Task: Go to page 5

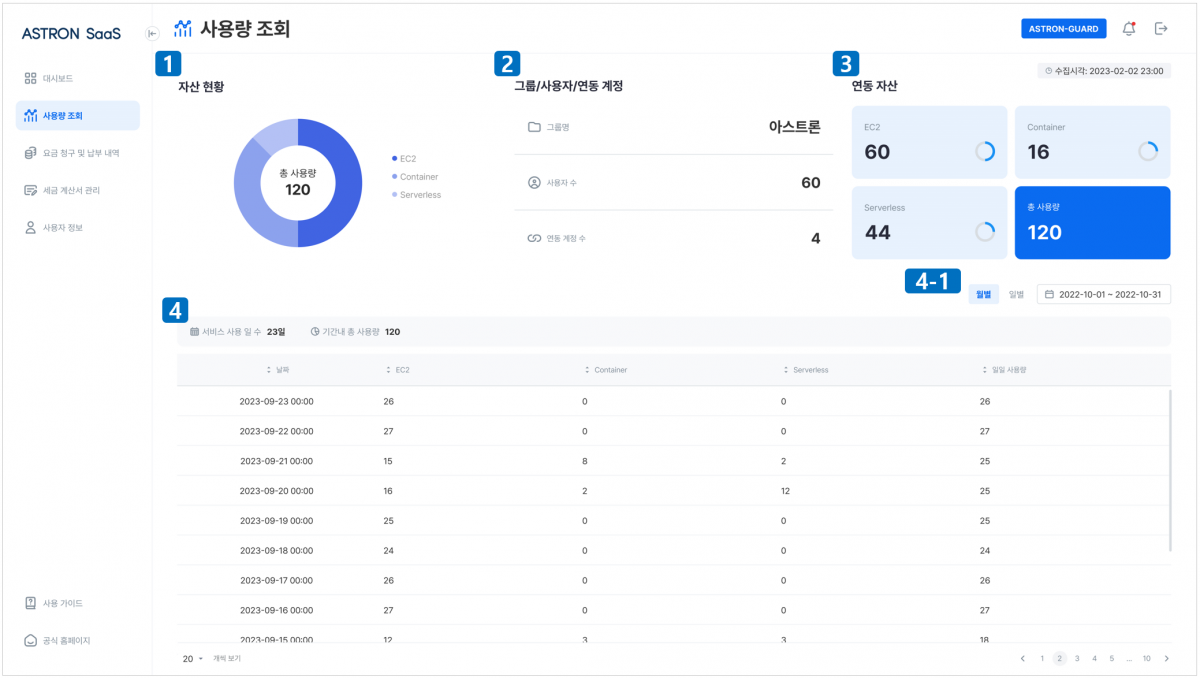Action: (x=1112, y=658)
